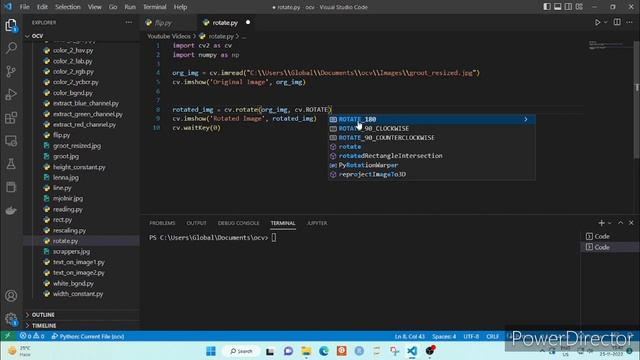
Task: Maximize the panel with the up chevron
Action: click(620, 223)
